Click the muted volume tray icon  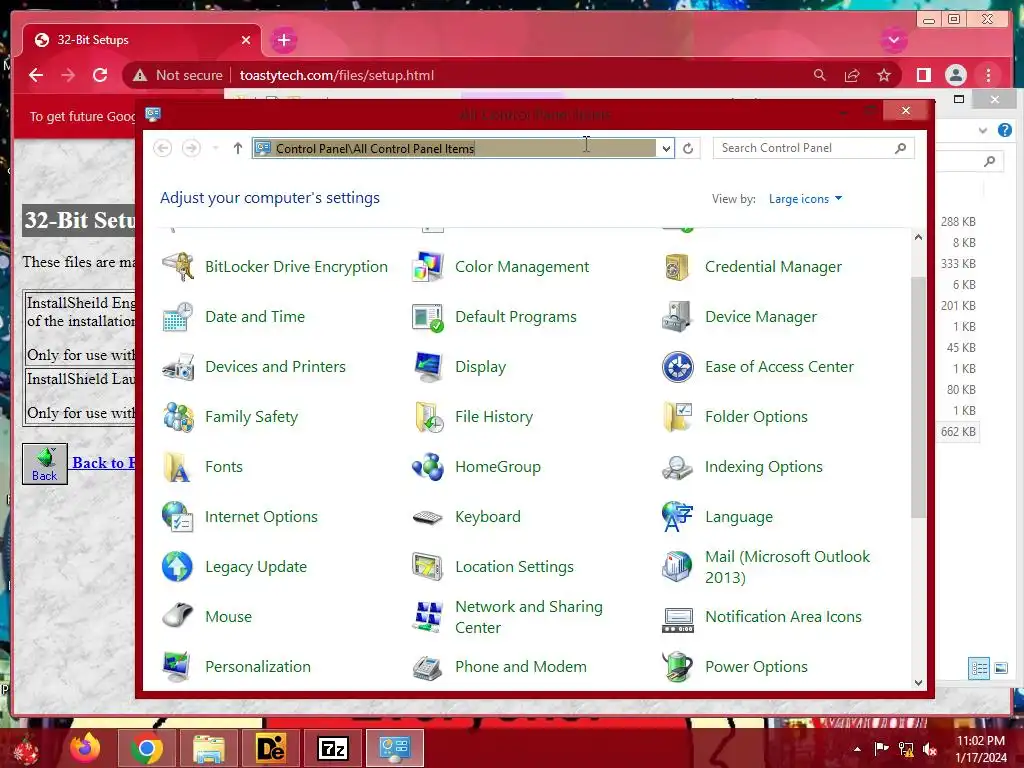pyautogui.click(x=930, y=749)
